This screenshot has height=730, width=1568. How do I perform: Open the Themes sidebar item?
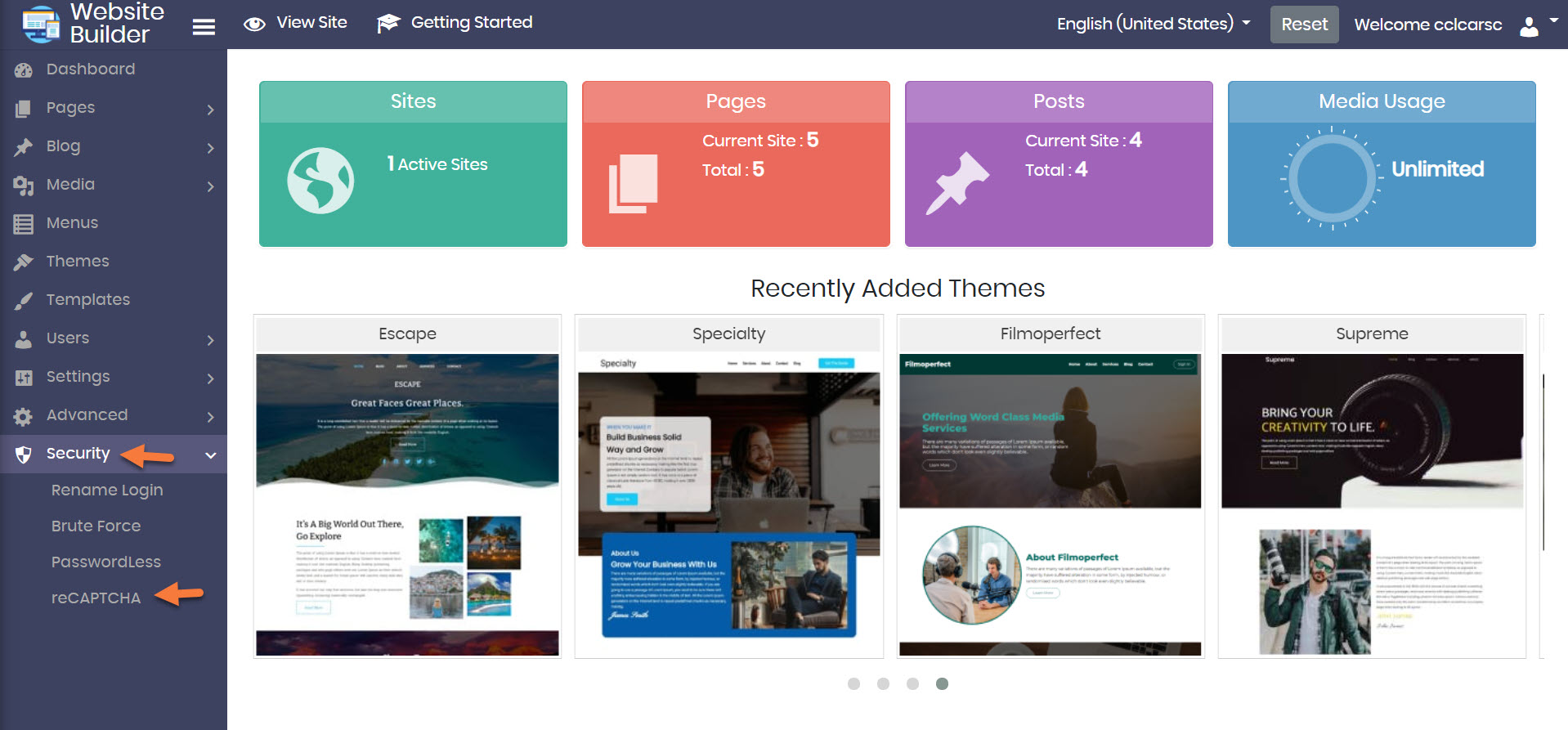78,261
